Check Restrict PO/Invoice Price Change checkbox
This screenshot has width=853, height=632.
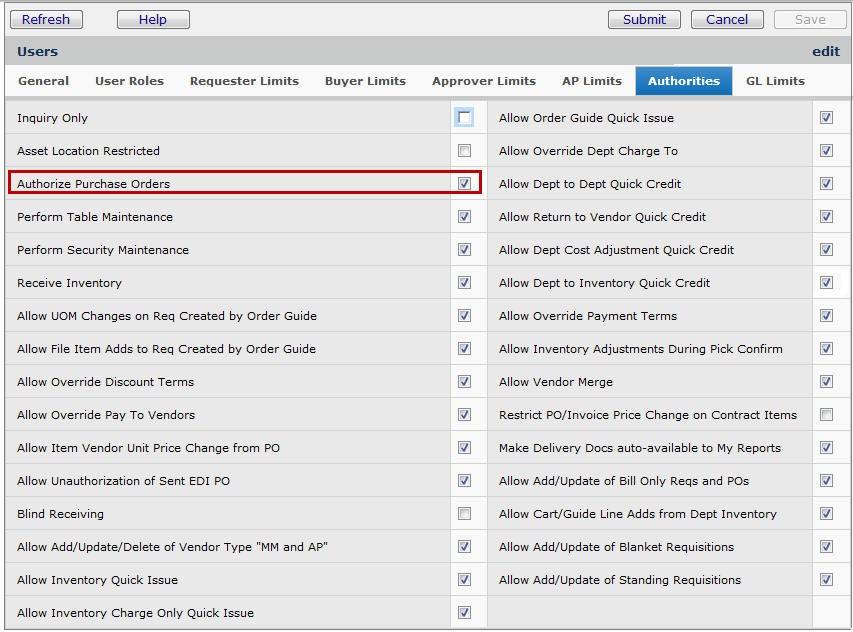(x=826, y=415)
